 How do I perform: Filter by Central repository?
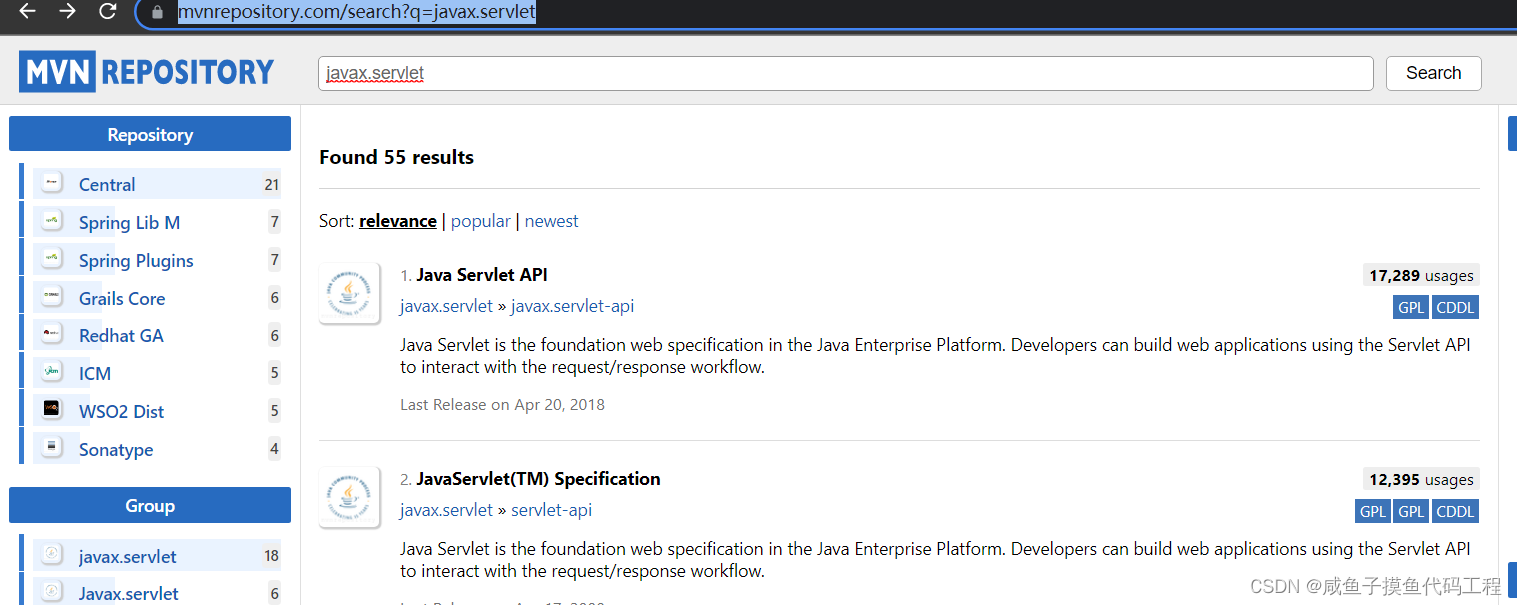(107, 184)
